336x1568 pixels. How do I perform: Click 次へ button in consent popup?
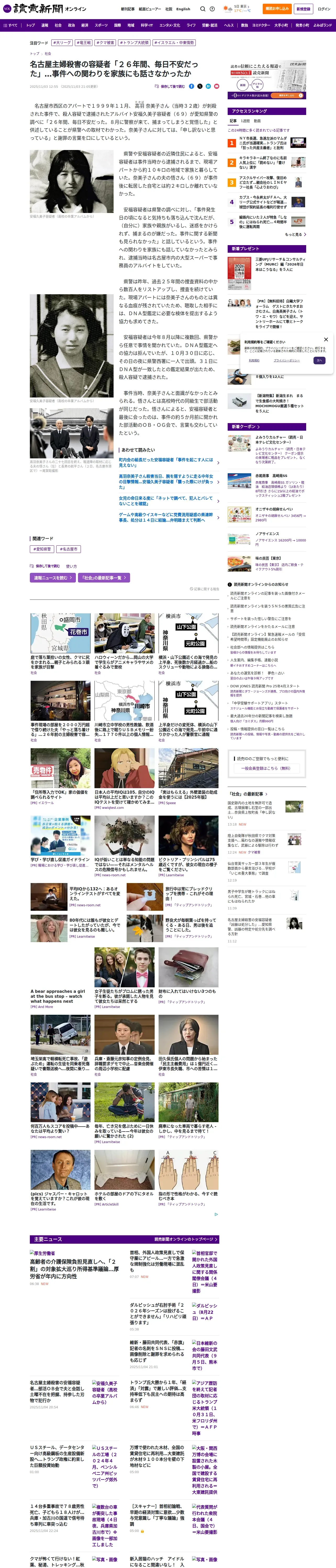(x=319, y=360)
